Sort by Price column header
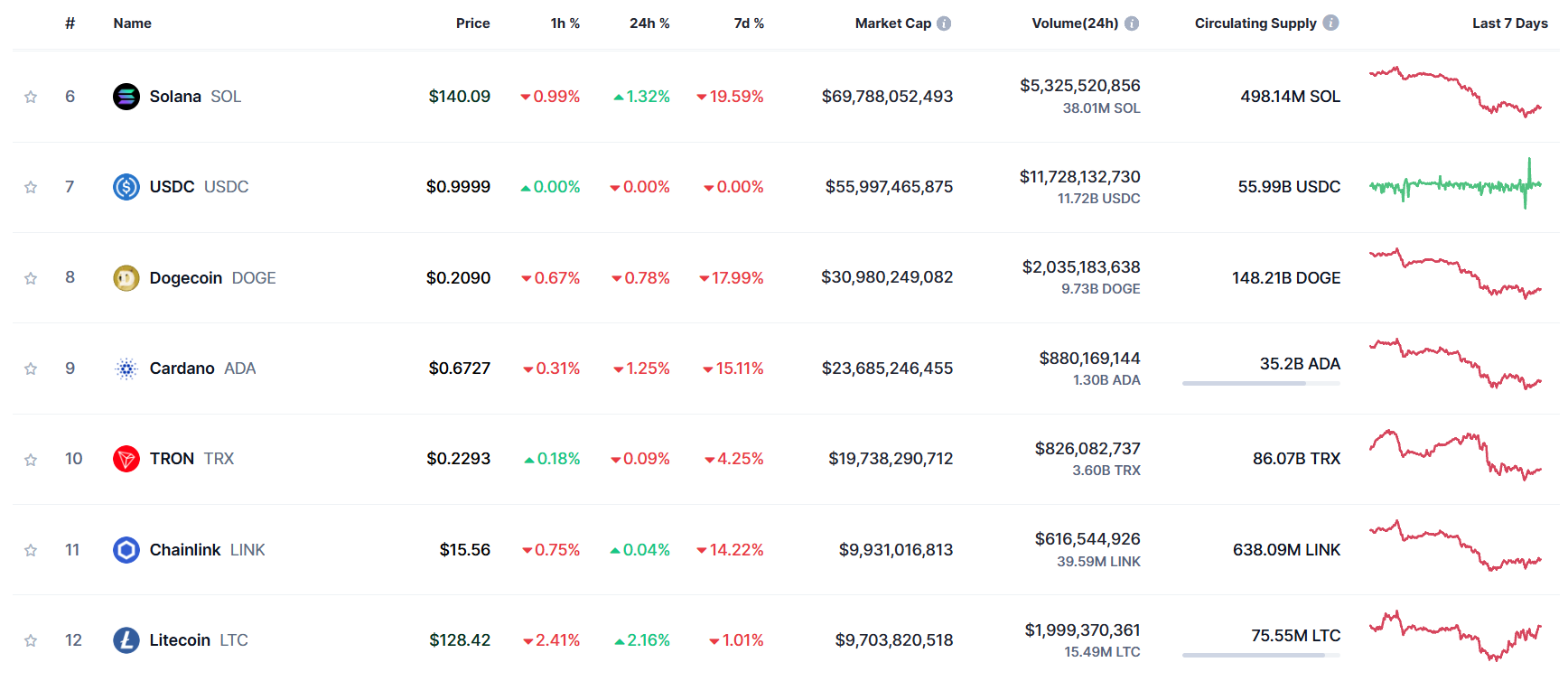Viewport: 1568px width, 681px height. click(472, 23)
